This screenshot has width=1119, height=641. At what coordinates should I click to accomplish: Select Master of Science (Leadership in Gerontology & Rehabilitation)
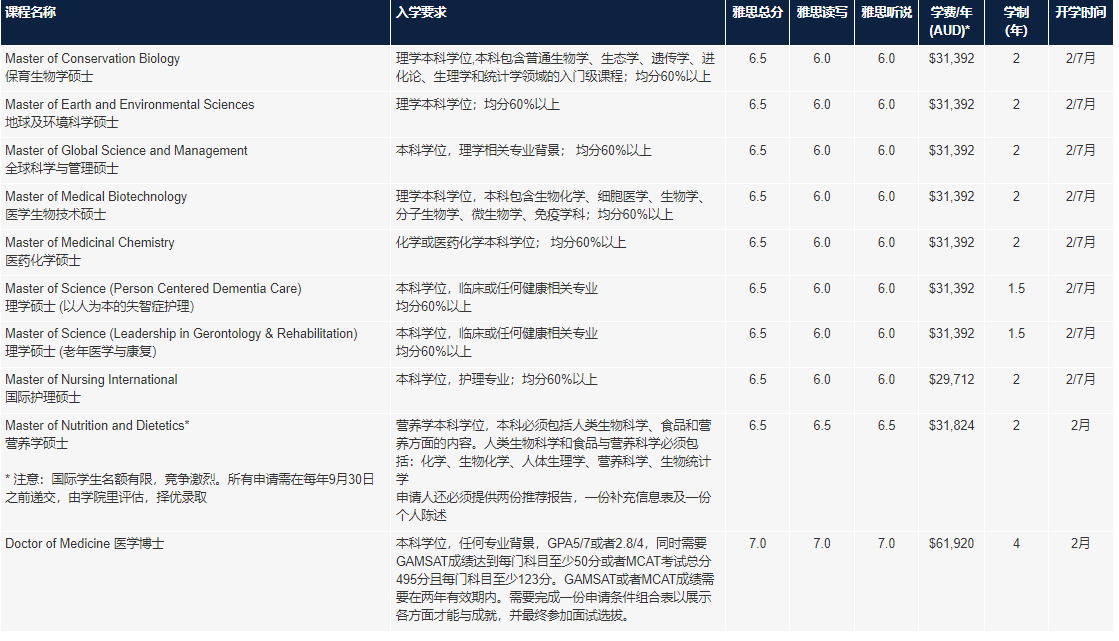point(181,333)
